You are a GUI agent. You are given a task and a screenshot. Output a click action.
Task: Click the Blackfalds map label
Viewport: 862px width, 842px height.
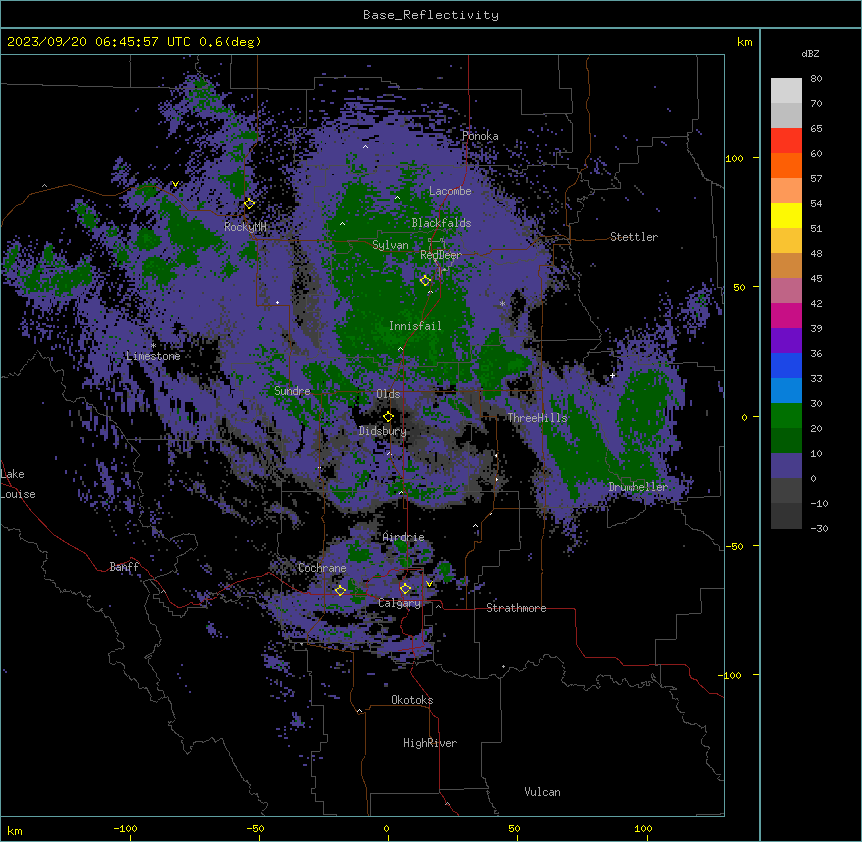pyautogui.click(x=441, y=223)
